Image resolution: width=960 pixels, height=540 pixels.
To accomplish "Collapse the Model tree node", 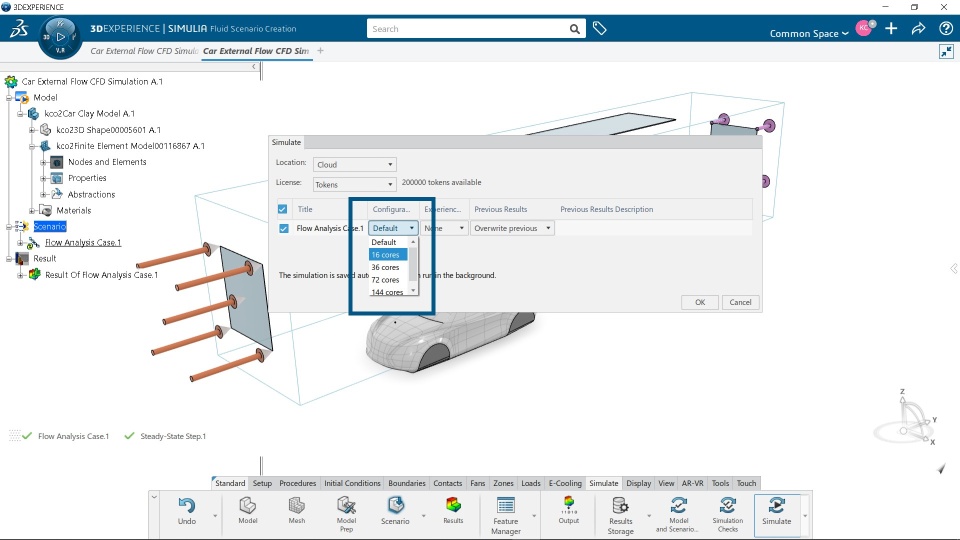I will click(x=9, y=97).
